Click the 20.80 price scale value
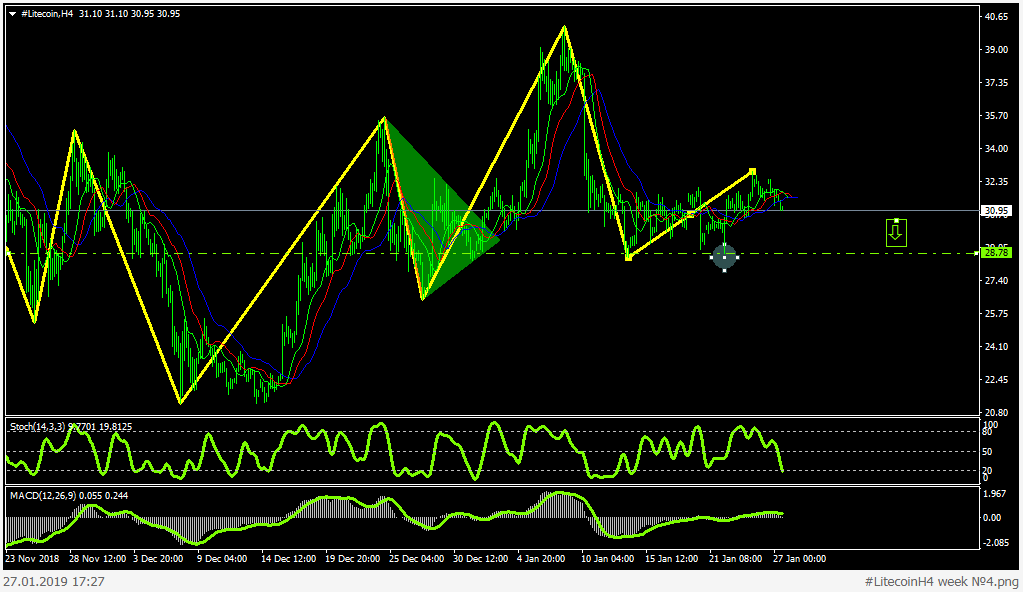 [997, 413]
